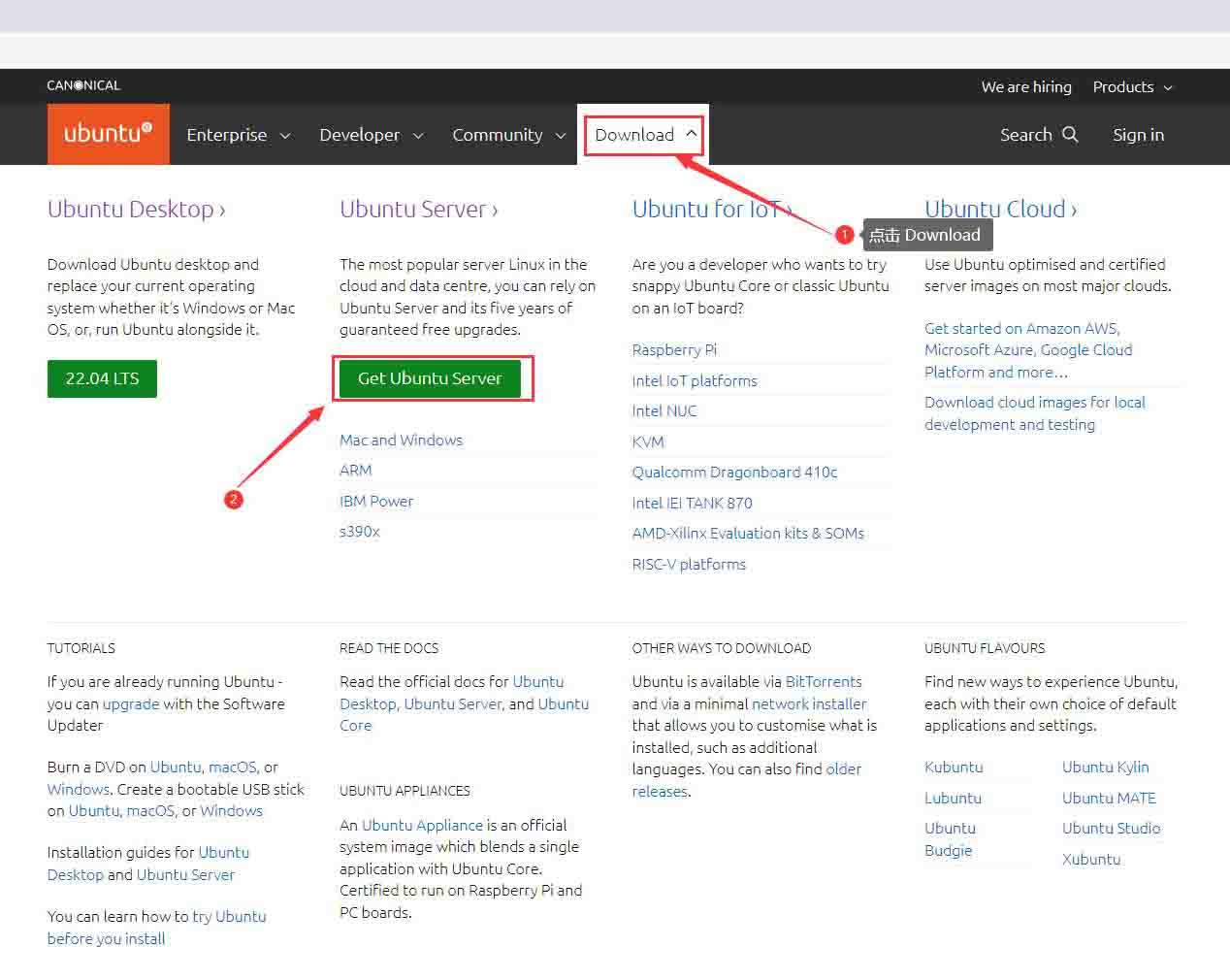Screen dimensions: 1230x980
Task: Expand the Developer menu
Action: pos(371,135)
